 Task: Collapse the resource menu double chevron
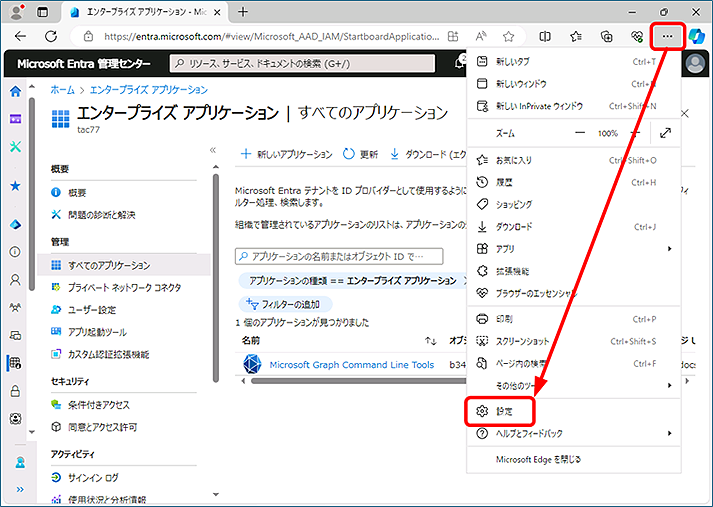coord(213,150)
